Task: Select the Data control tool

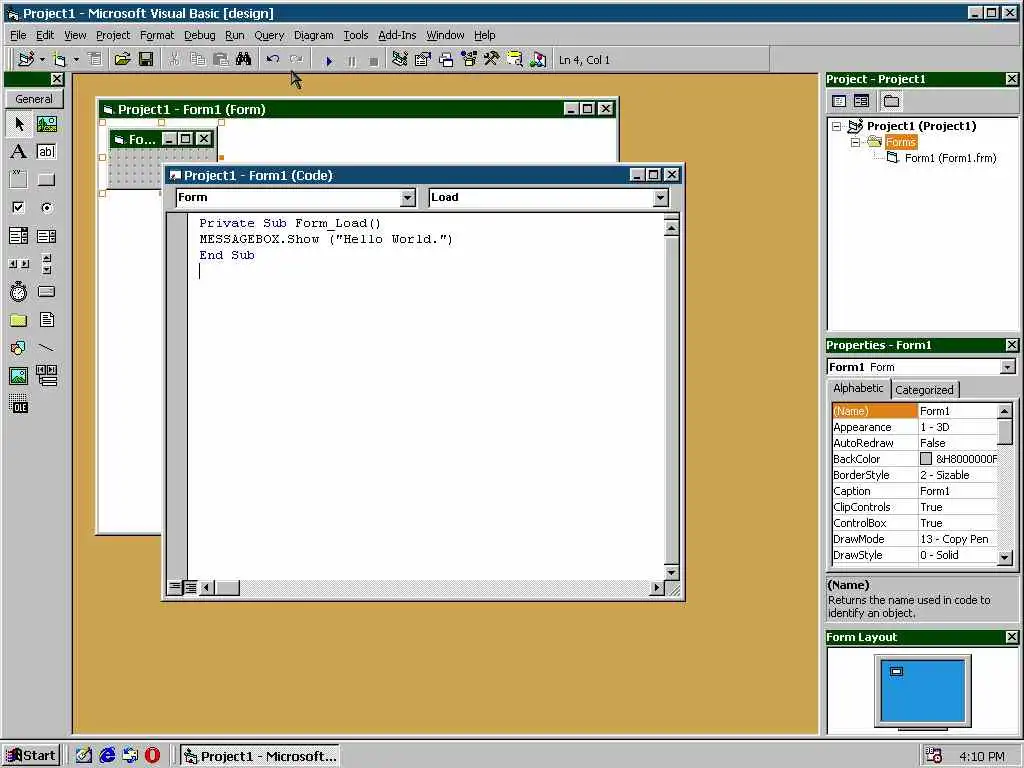Action: click(x=46, y=376)
